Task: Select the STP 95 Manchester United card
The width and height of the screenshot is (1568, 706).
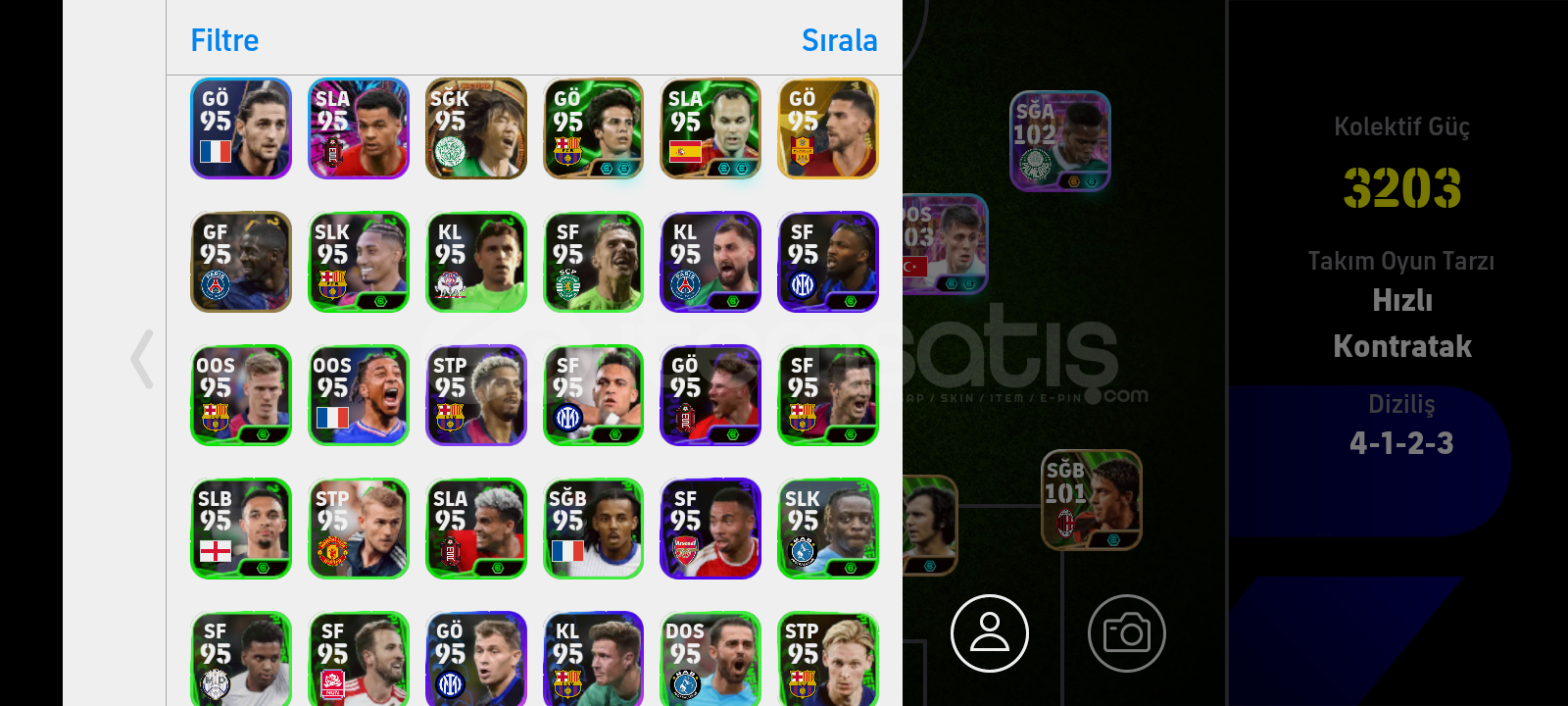Action: coord(359,529)
